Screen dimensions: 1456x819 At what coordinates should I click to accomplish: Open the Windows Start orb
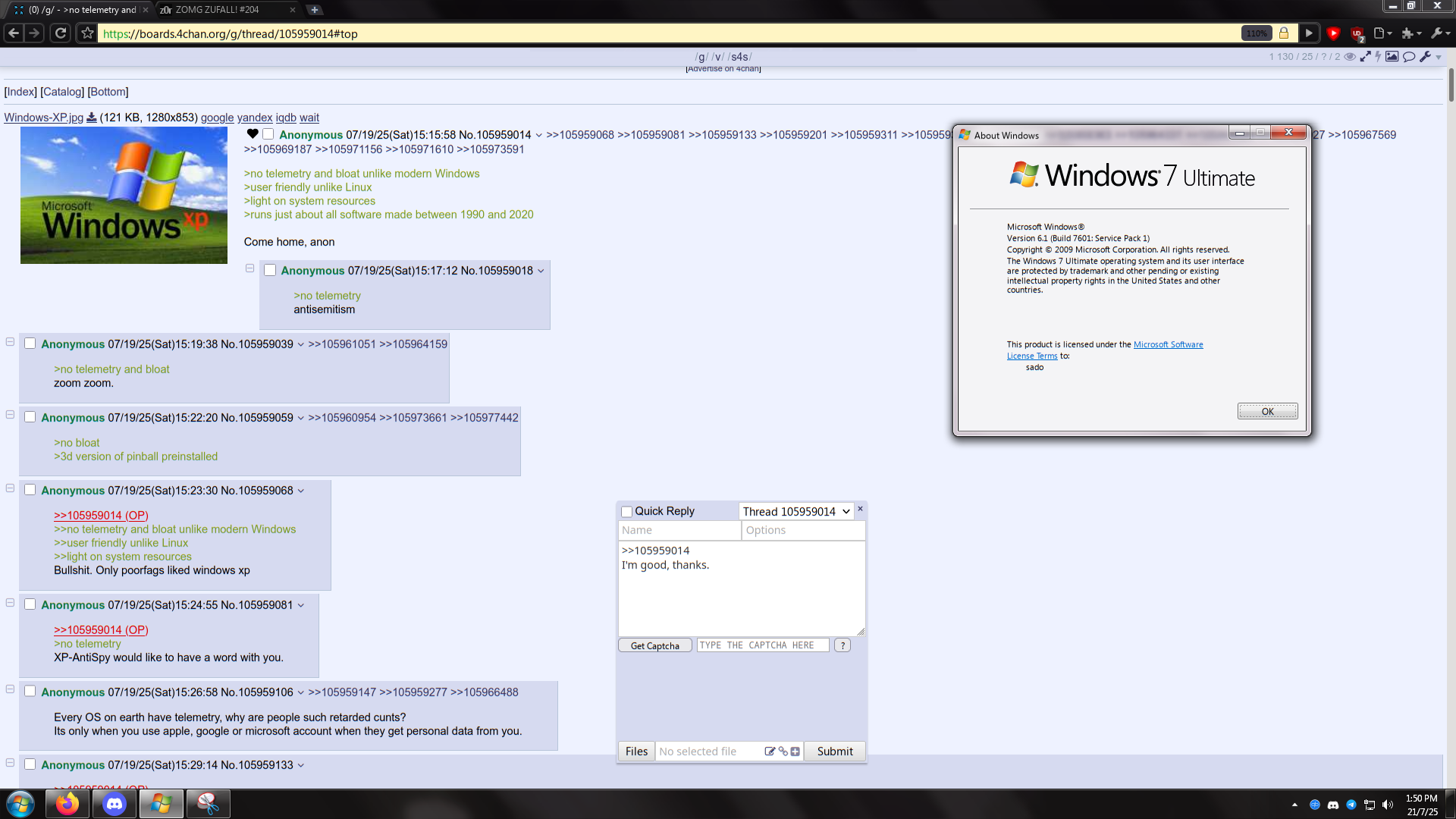[x=20, y=804]
